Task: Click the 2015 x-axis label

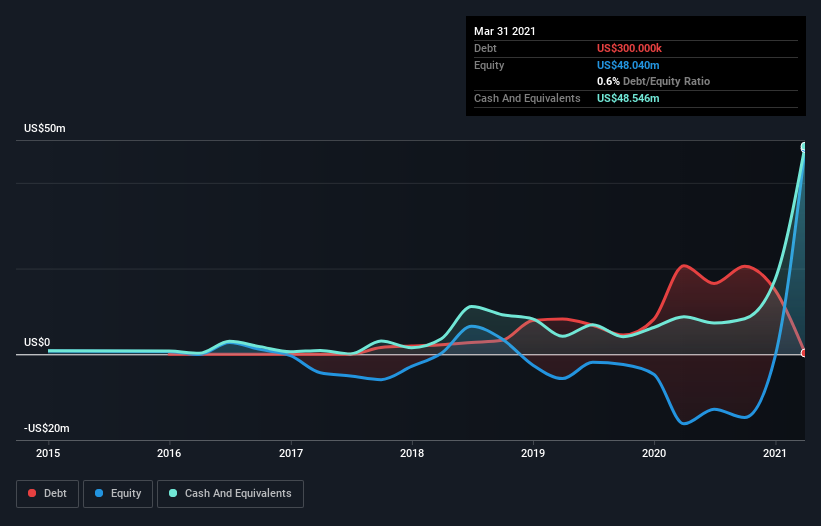Action: click(x=48, y=453)
